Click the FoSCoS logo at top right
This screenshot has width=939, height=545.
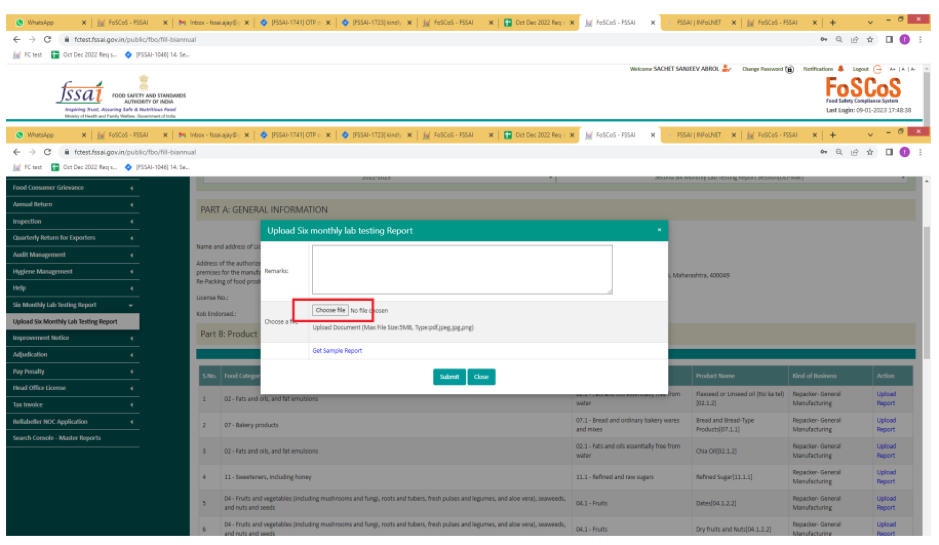862,90
